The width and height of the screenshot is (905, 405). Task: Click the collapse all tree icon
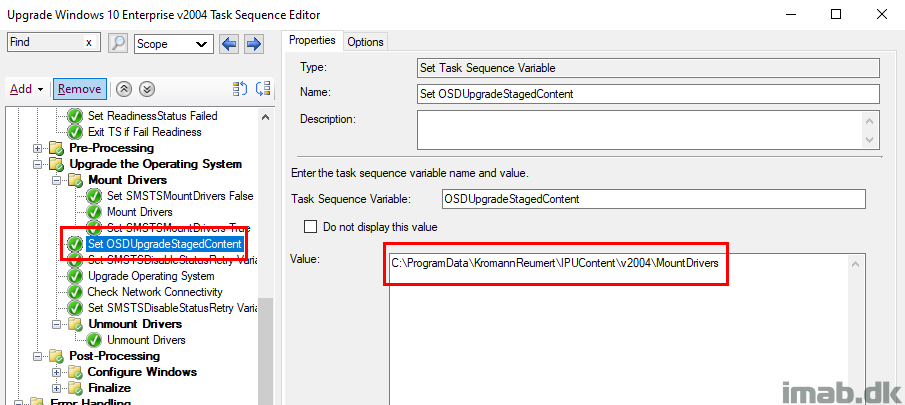coord(263,89)
